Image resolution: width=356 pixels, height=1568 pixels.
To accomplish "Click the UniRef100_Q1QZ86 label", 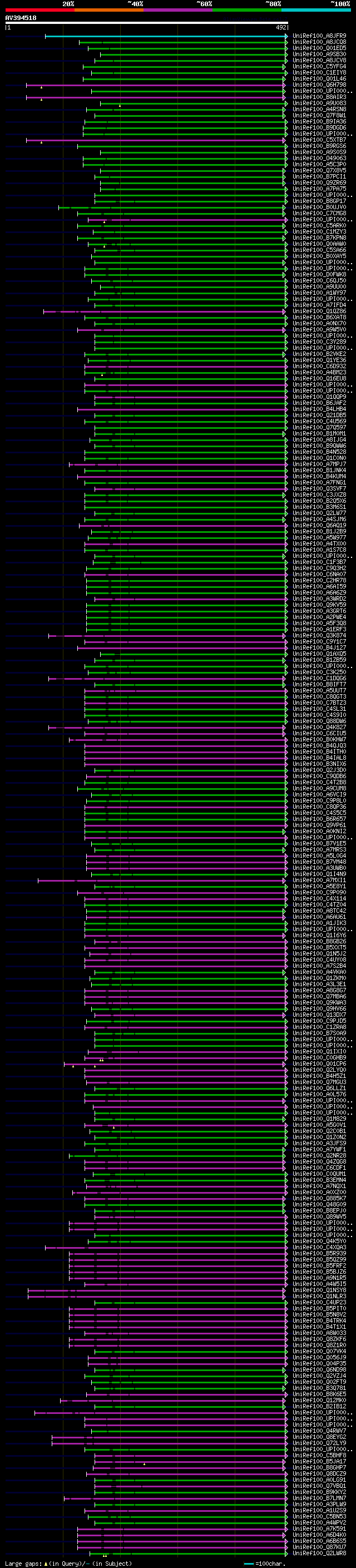I will pos(319,311).
